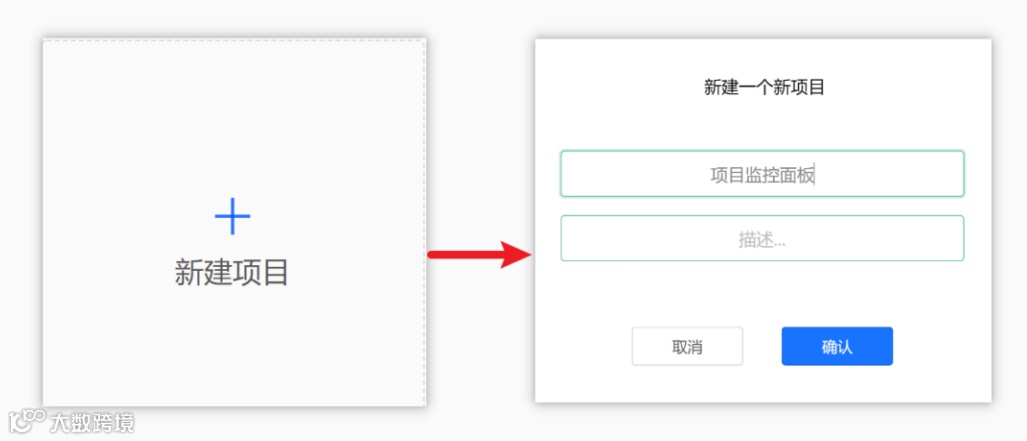The width and height of the screenshot is (1027, 441).
Task: Click empty space inside the dialog panel
Action: tap(763, 294)
